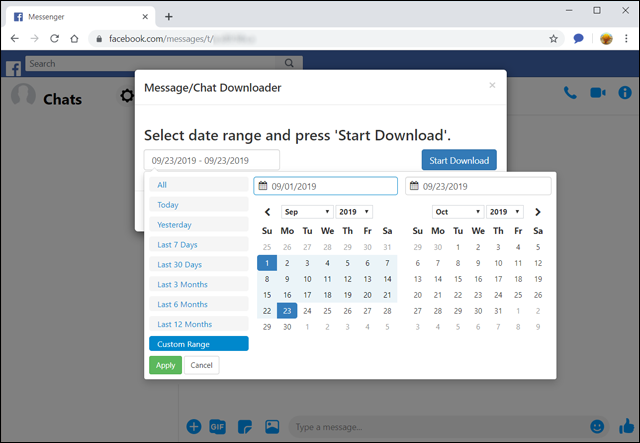The height and width of the screenshot is (443, 640).
Task: Open the Oct month dropdown
Action: (457, 212)
